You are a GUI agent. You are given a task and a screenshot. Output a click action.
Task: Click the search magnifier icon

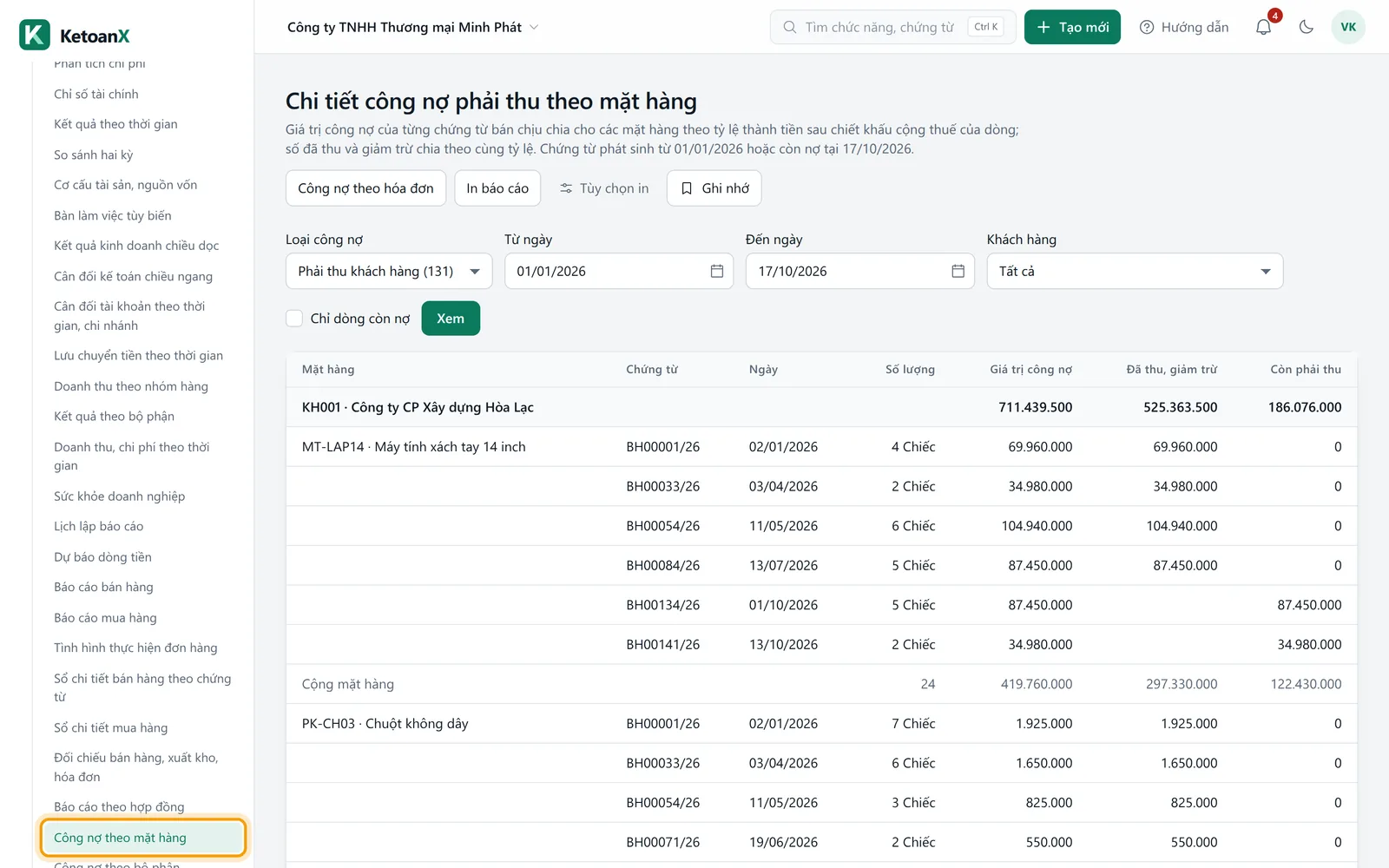790,27
